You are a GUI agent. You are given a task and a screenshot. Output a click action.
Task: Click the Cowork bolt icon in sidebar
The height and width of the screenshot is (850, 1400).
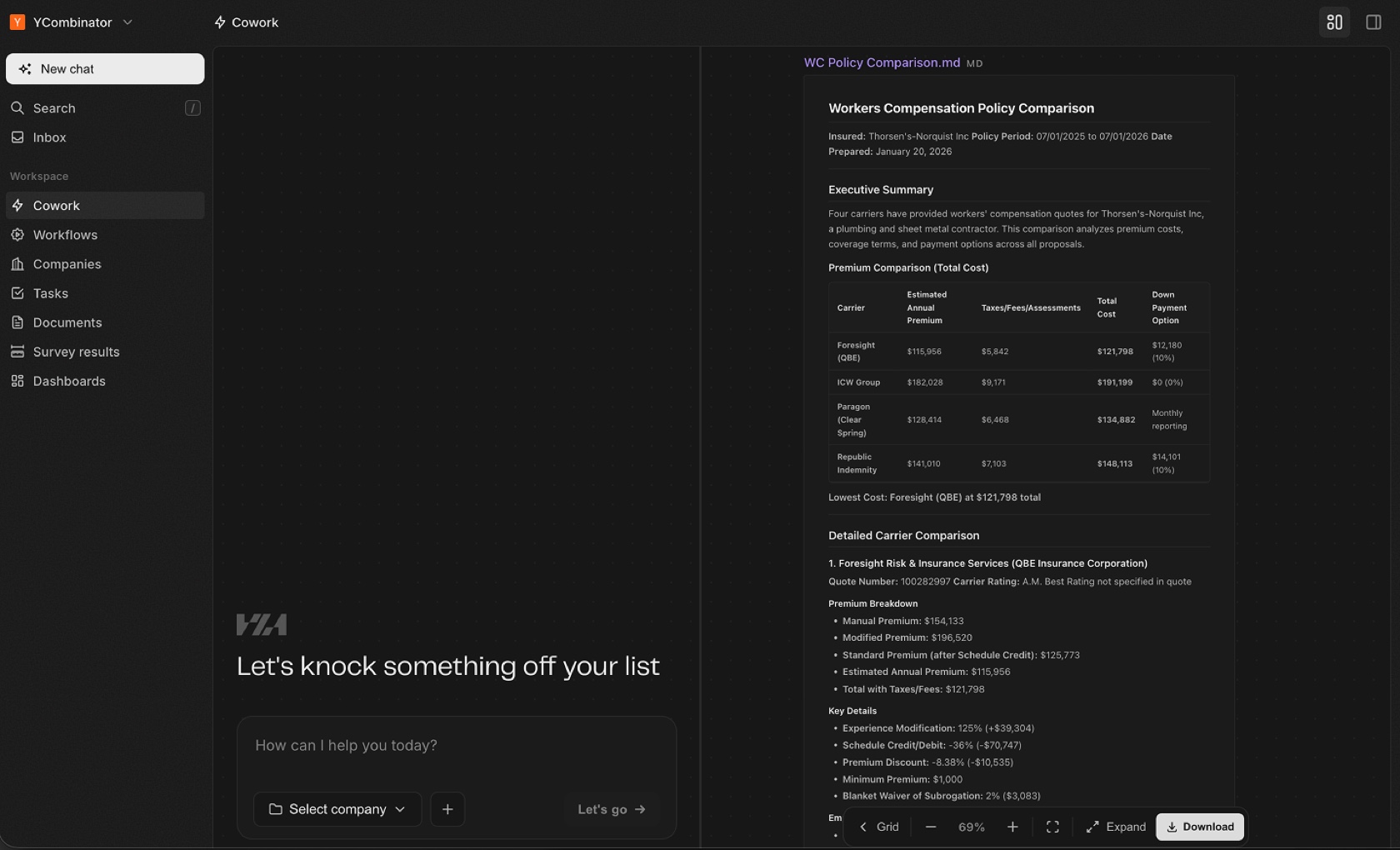17,206
